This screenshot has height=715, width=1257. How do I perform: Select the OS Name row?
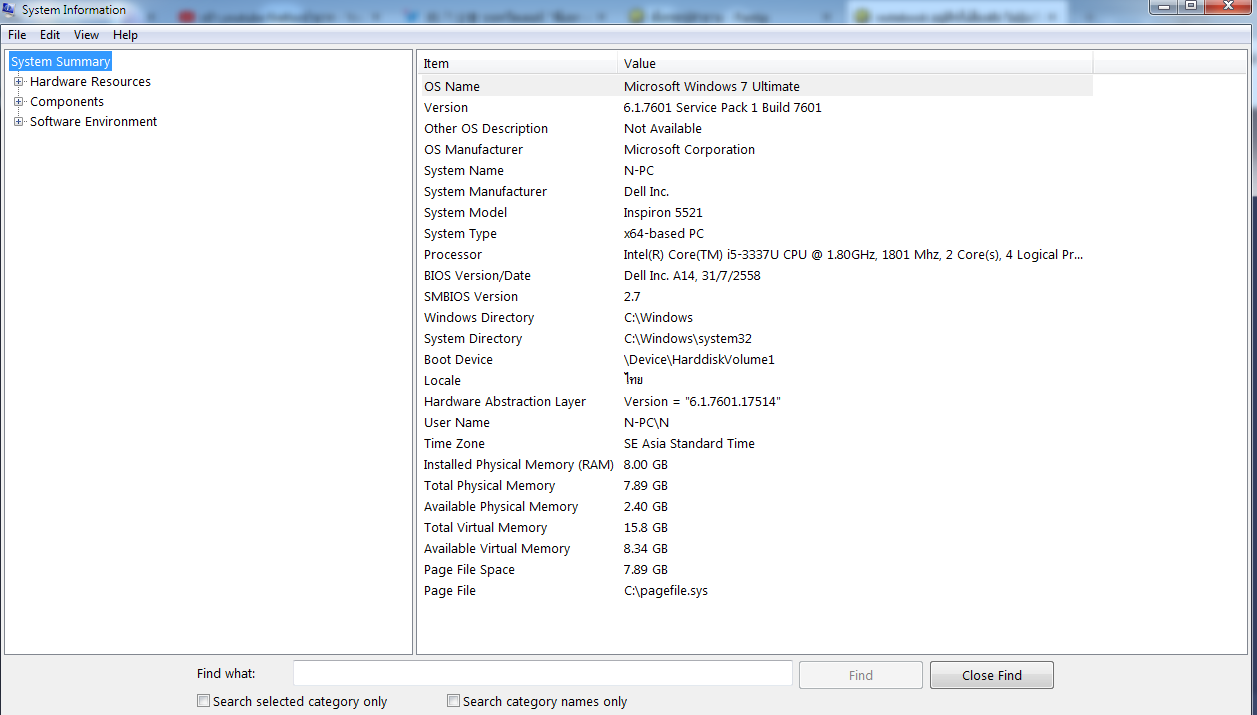755,87
